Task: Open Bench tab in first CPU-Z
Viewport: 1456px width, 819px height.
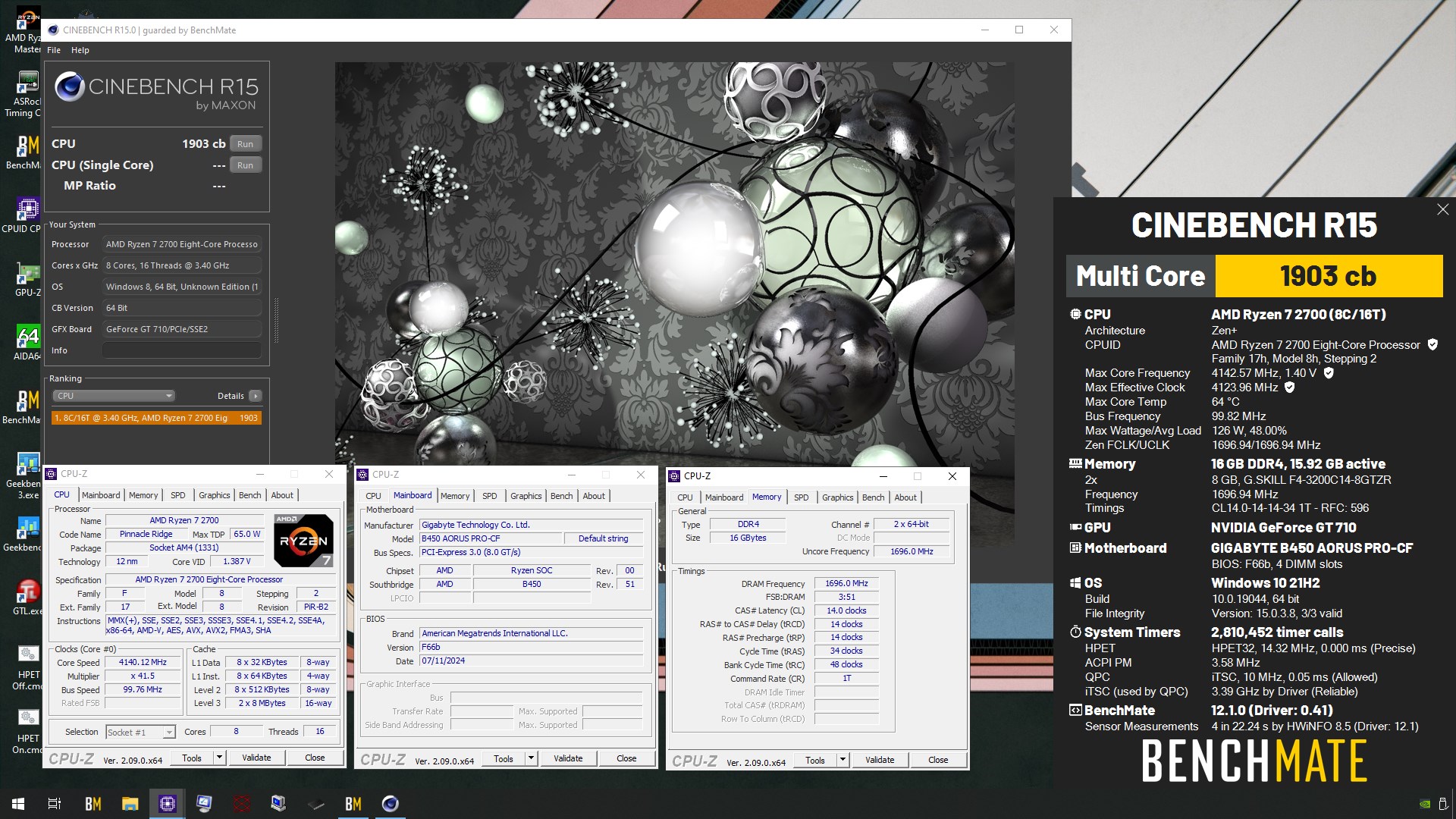Action: click(249, 495)
